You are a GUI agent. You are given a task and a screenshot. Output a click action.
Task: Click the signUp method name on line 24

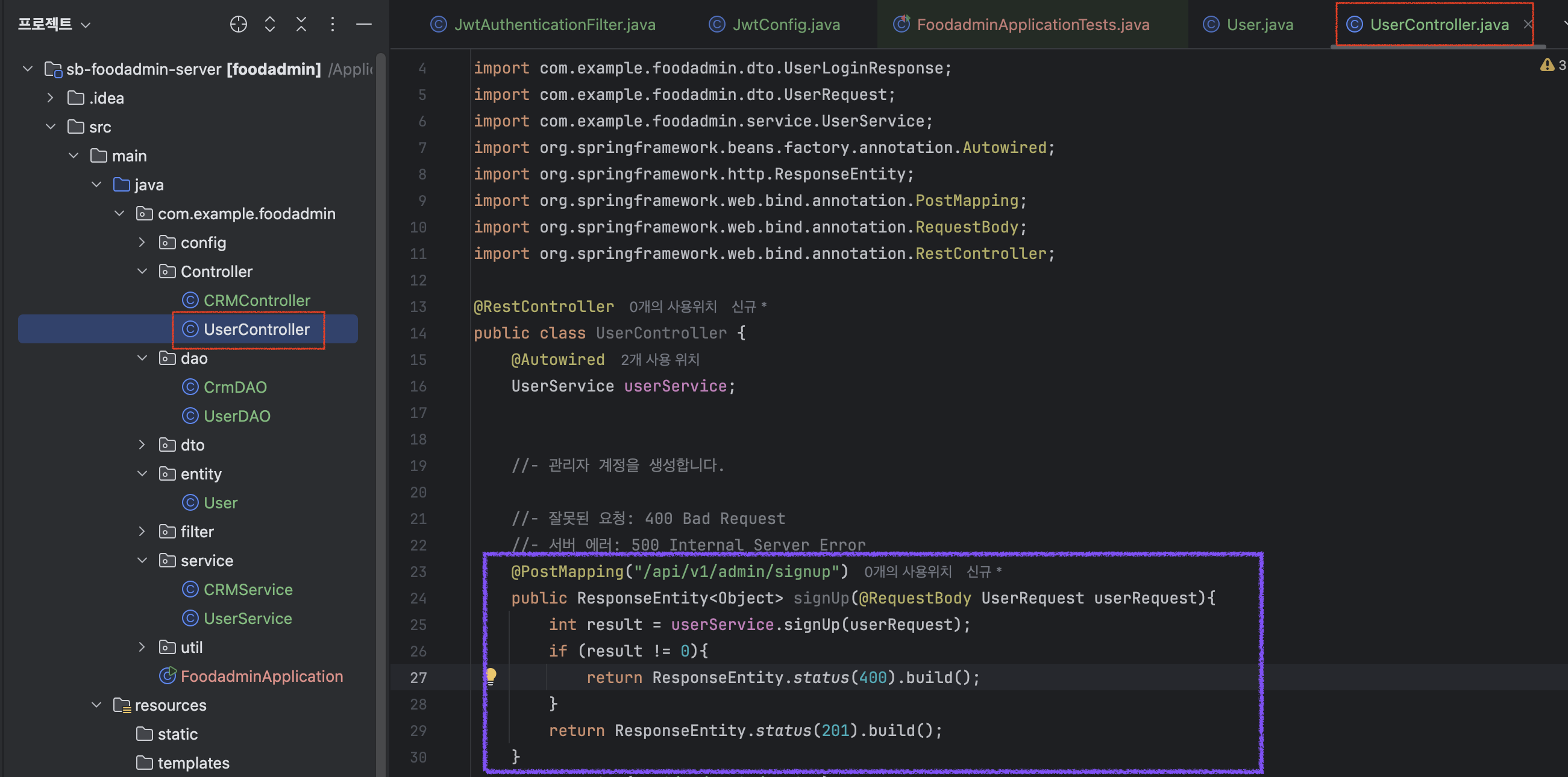pos(821,598)
